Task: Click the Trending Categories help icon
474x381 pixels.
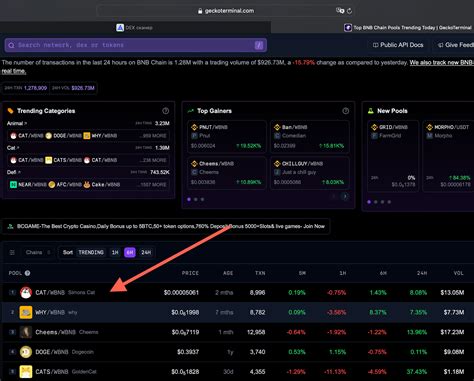Action: 165,111
